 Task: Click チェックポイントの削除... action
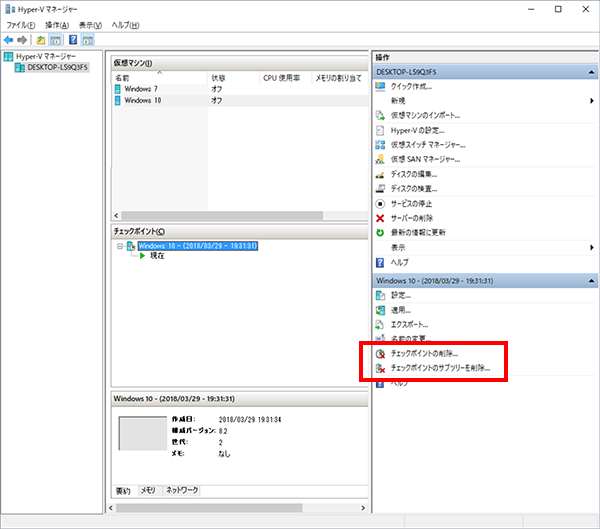(x=424, y=354)
